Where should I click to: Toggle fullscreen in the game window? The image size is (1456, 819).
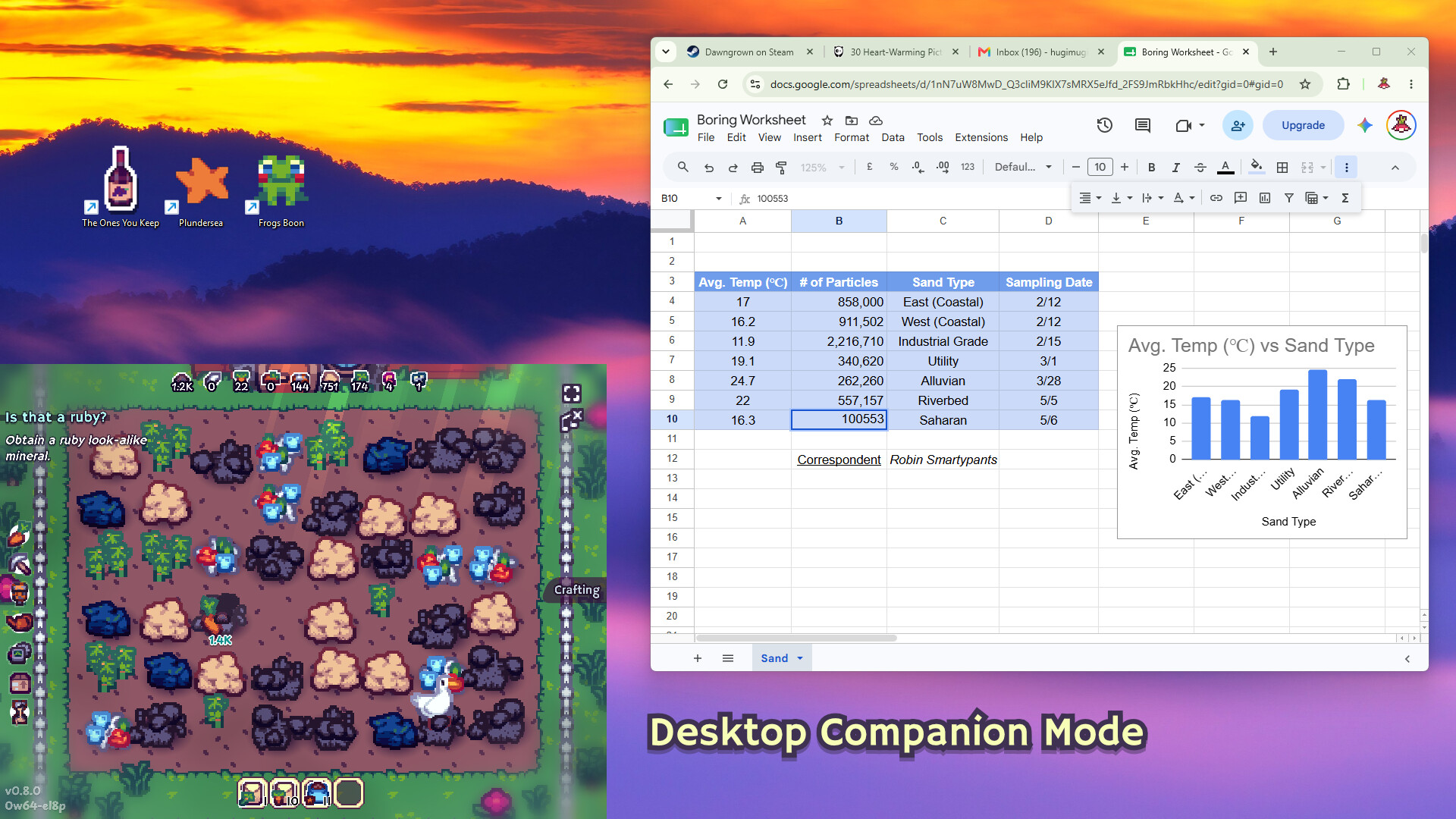click(572, 393)
